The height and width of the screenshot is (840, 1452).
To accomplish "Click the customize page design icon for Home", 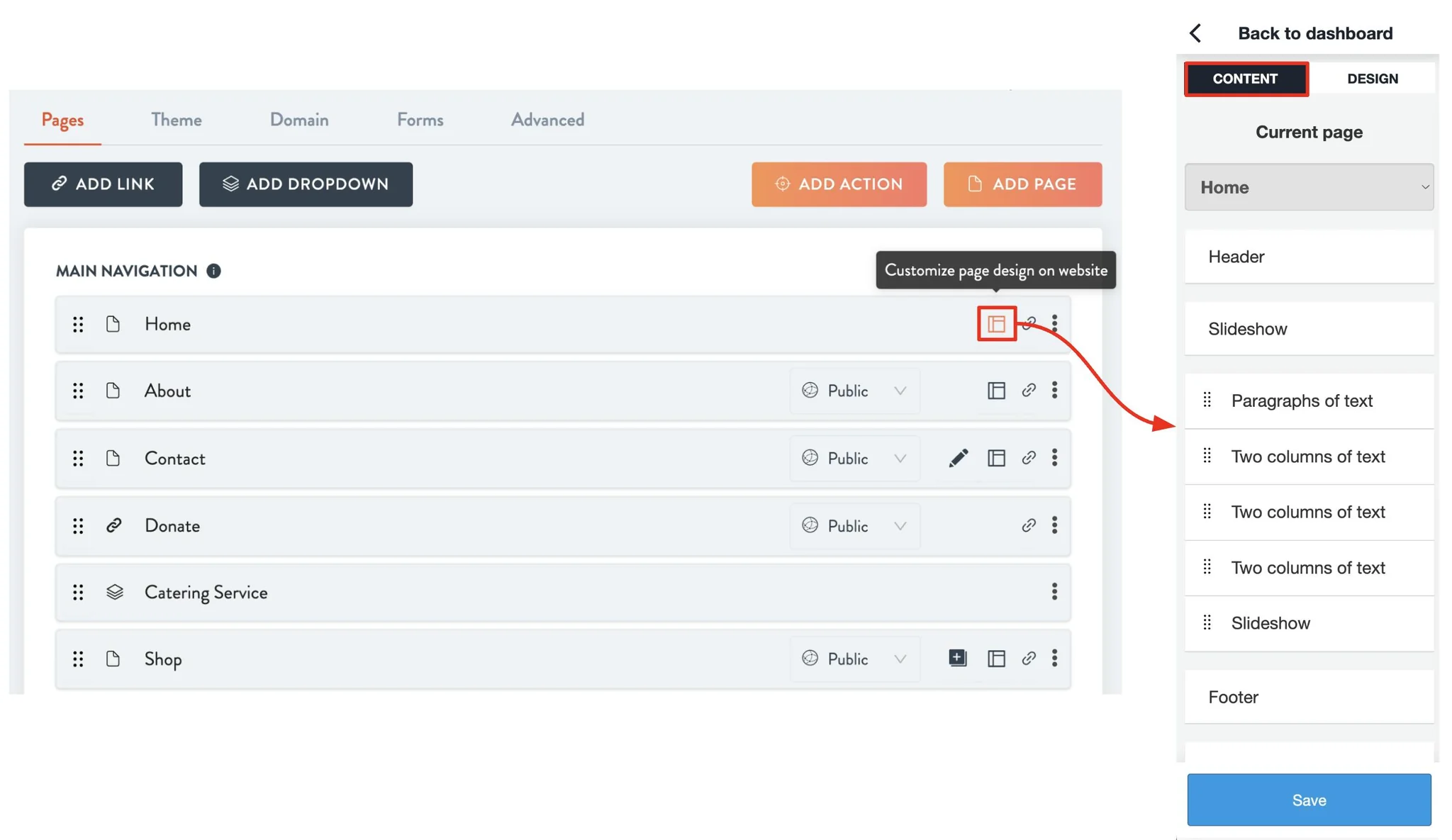I will coord(996,324).
